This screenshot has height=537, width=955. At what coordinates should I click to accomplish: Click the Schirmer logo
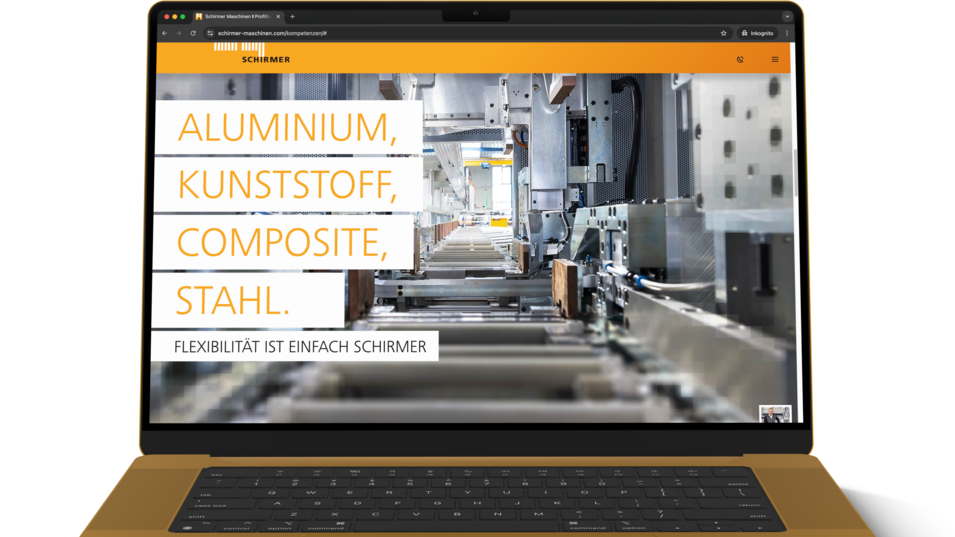[x=252, y=54]
